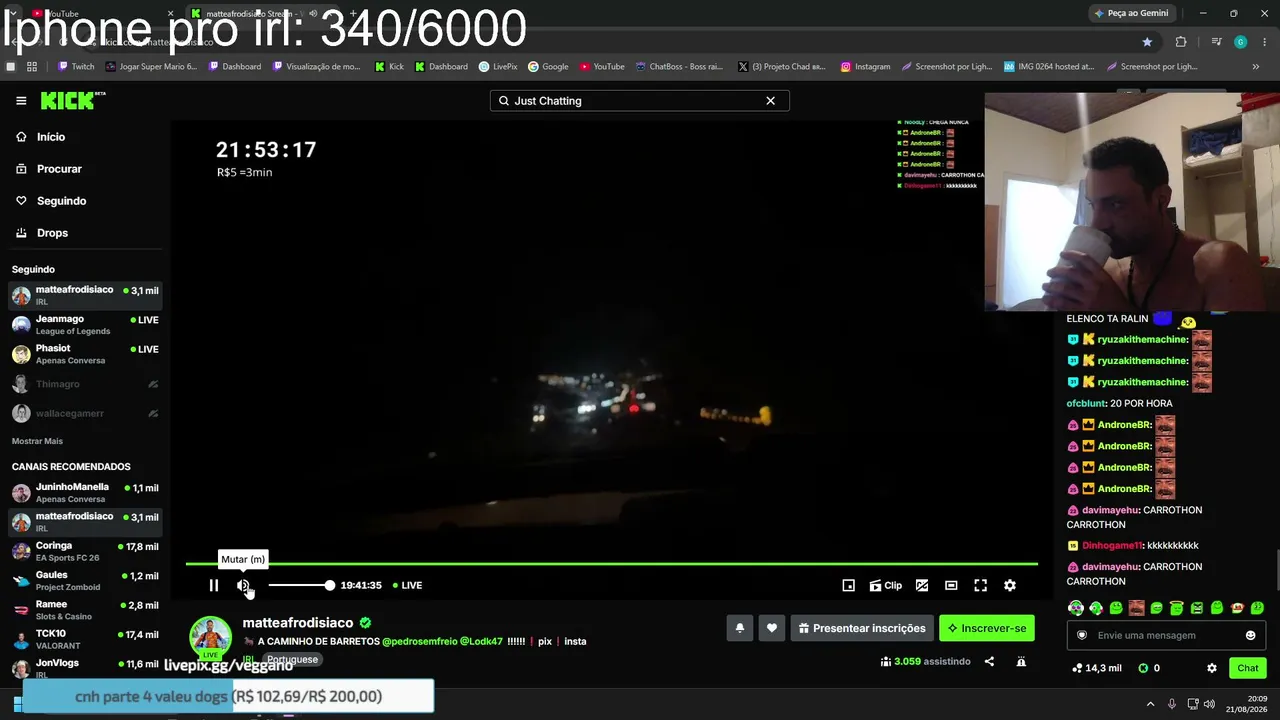Click ofcblunt username in chat
The image size is (1280, 720).
(x=1085, y=404)
